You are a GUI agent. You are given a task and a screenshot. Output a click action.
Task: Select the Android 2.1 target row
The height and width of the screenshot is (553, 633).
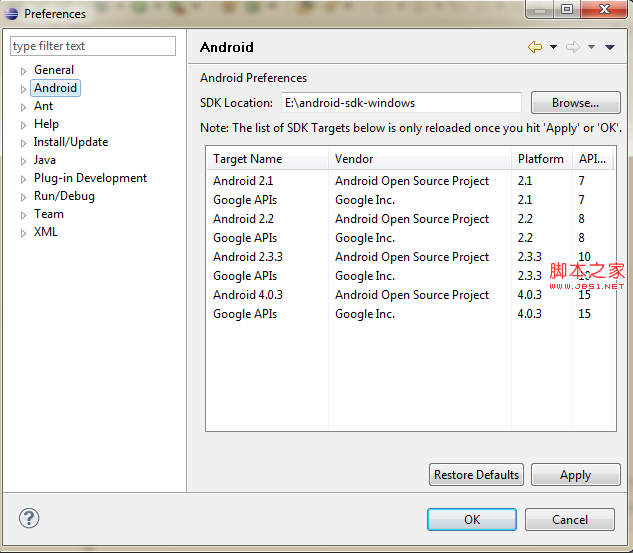411,180
